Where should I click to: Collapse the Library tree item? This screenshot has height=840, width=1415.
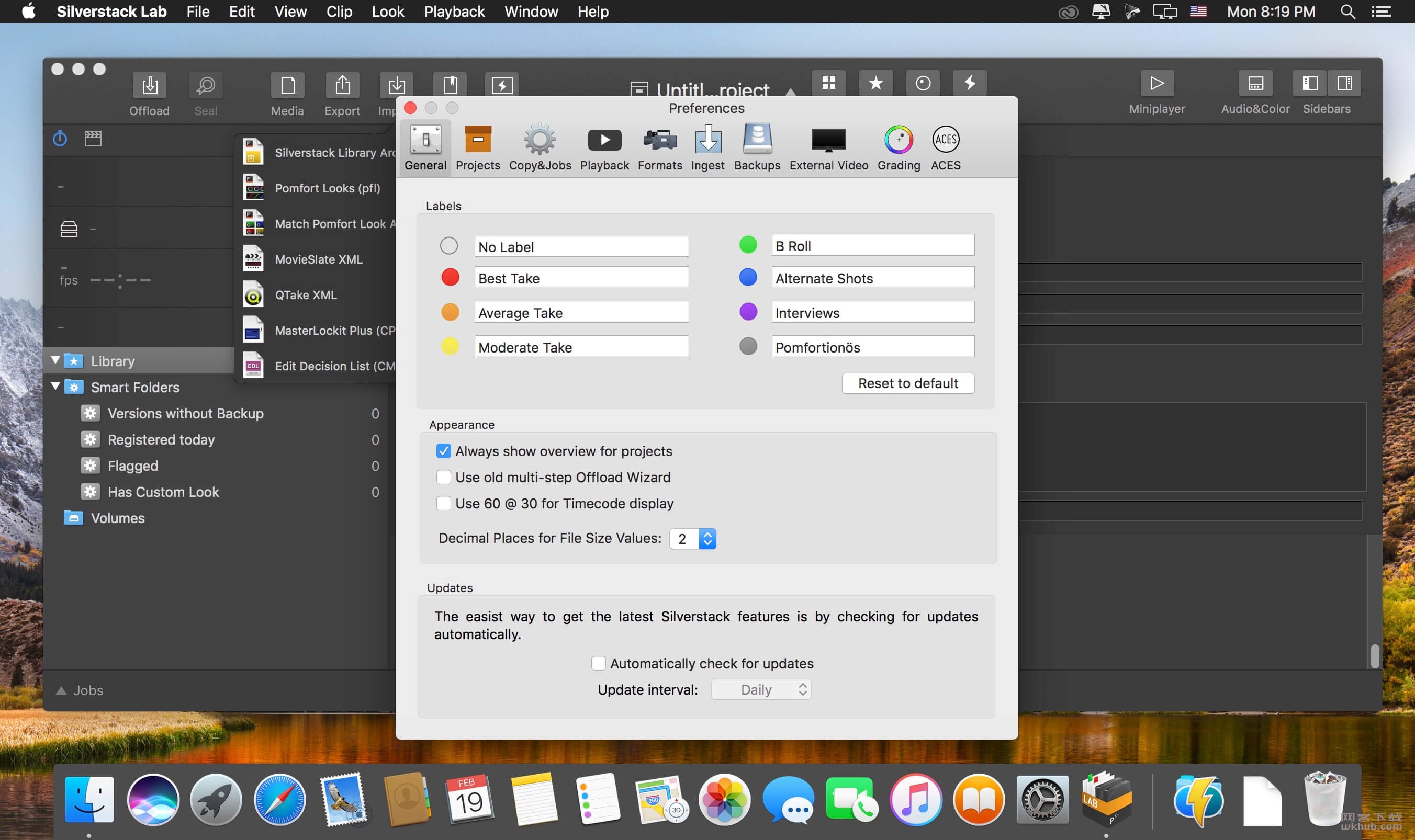[55, 360]
